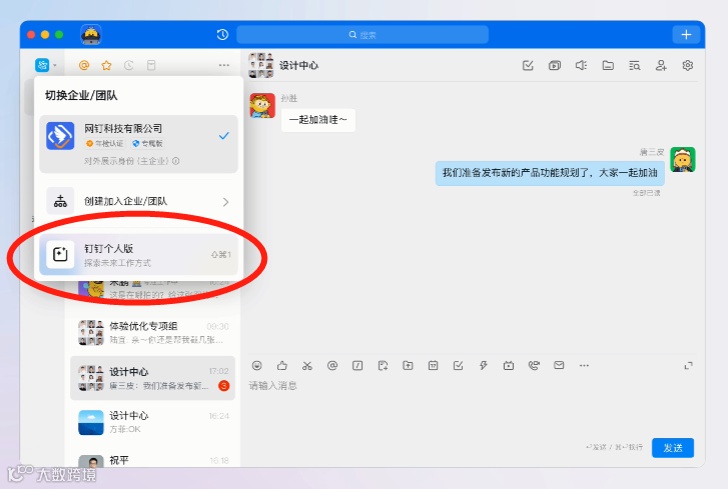Click the upload file folder icon
The image size is (728, 489).
[x=408, y=365]
